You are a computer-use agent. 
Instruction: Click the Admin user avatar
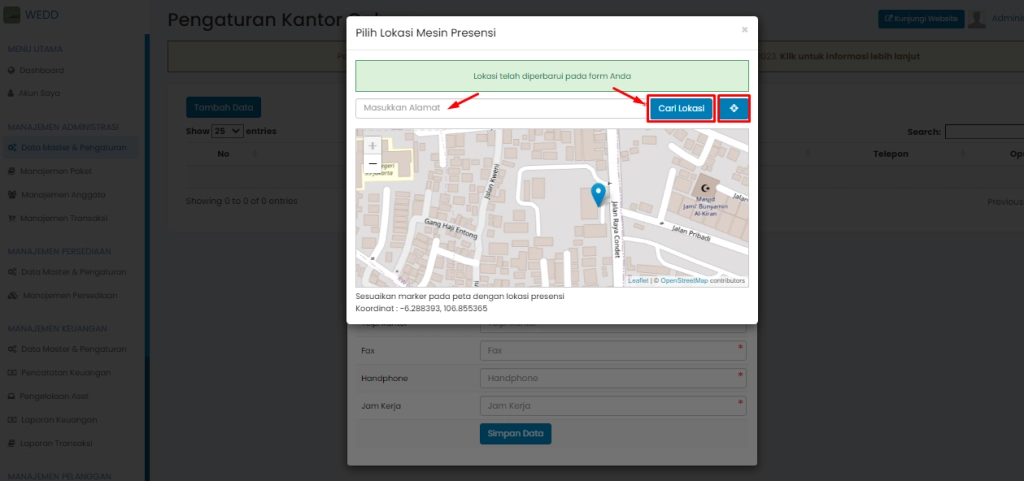pyautogui.click(x=977, y=18)
